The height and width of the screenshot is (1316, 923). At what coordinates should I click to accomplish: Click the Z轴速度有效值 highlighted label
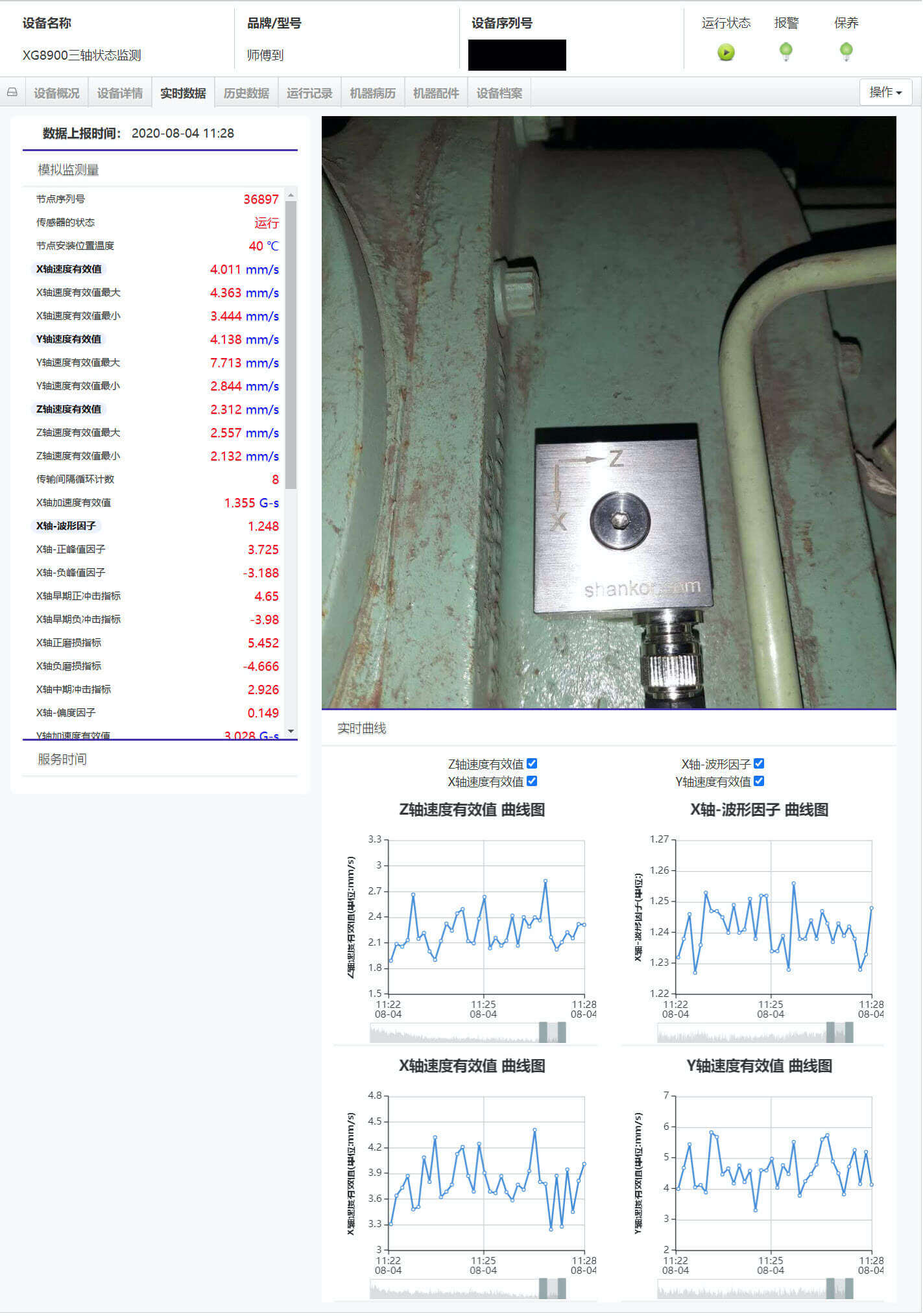tap(69, 409)
